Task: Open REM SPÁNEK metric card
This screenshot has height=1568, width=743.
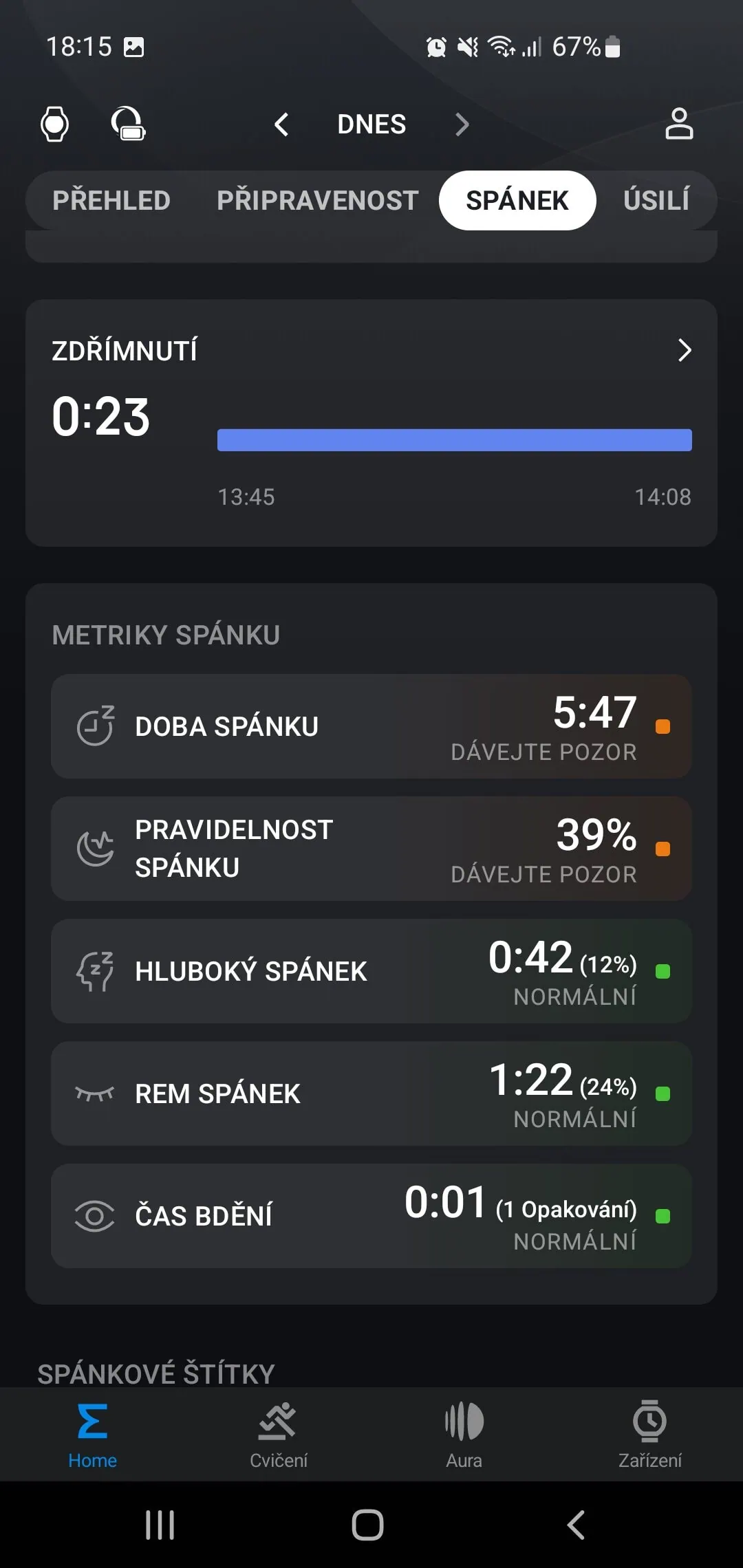Action: pos(371,1093)
